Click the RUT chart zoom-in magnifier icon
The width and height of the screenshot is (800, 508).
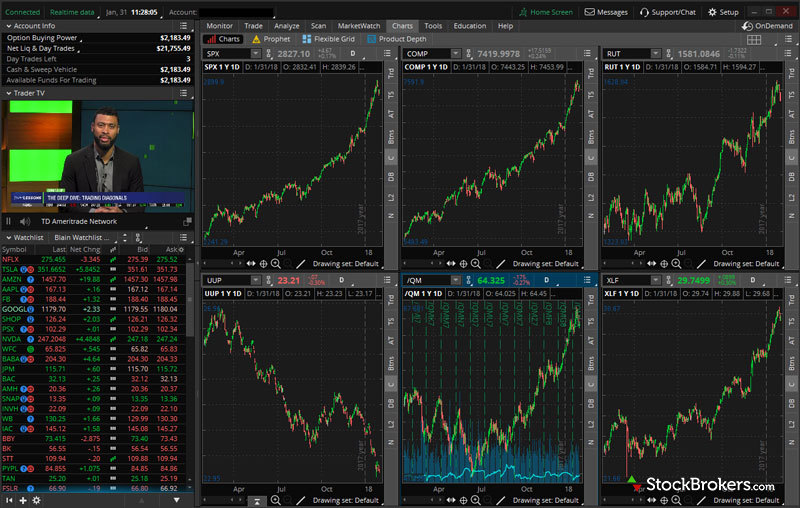click(x=676, y=264)
